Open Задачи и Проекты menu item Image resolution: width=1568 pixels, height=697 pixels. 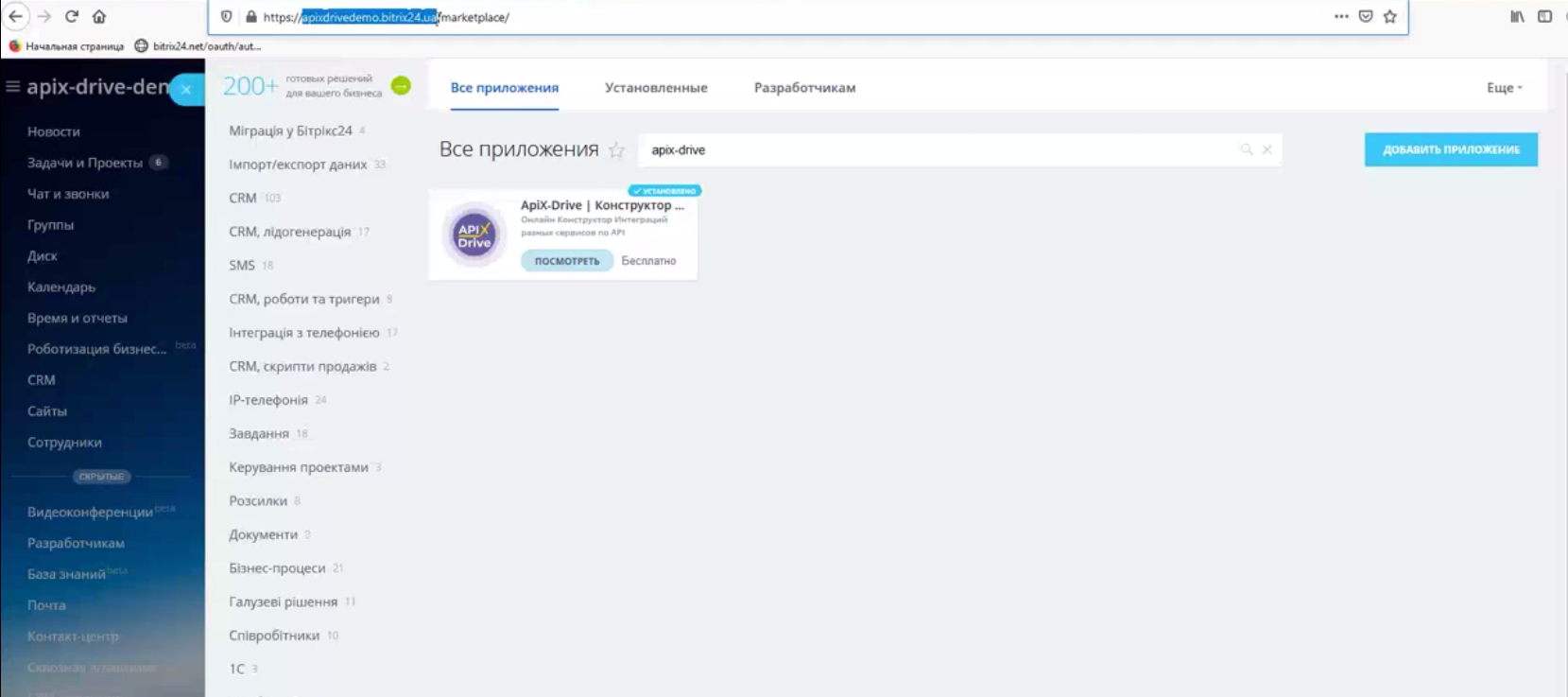tap(85, 163)
